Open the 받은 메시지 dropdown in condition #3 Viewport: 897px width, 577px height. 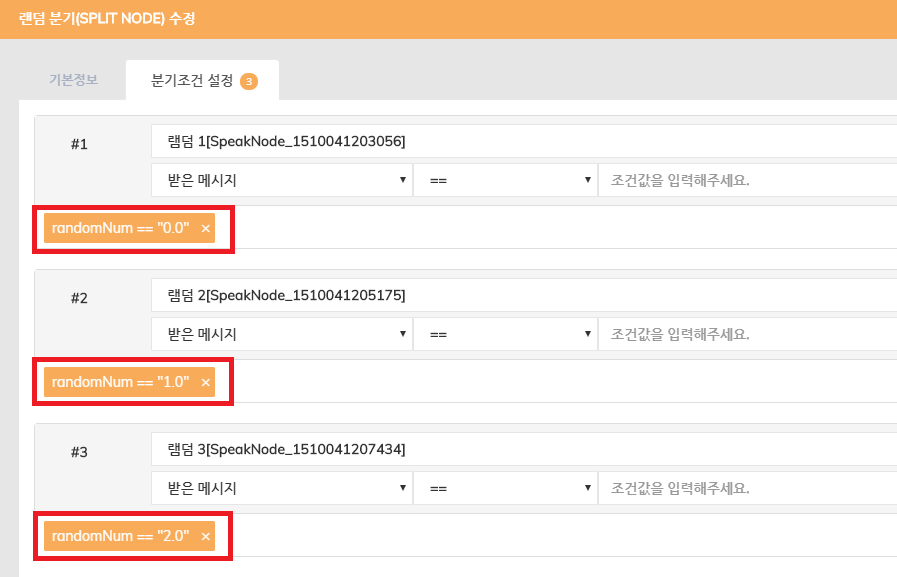coord(281,488)
